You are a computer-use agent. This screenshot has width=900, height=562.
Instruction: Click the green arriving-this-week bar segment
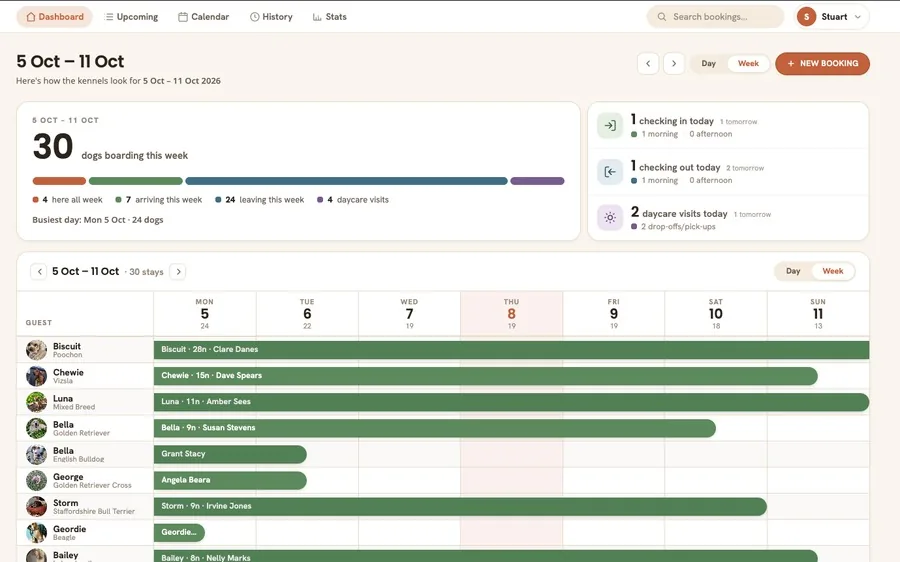(x=135, y=181)
